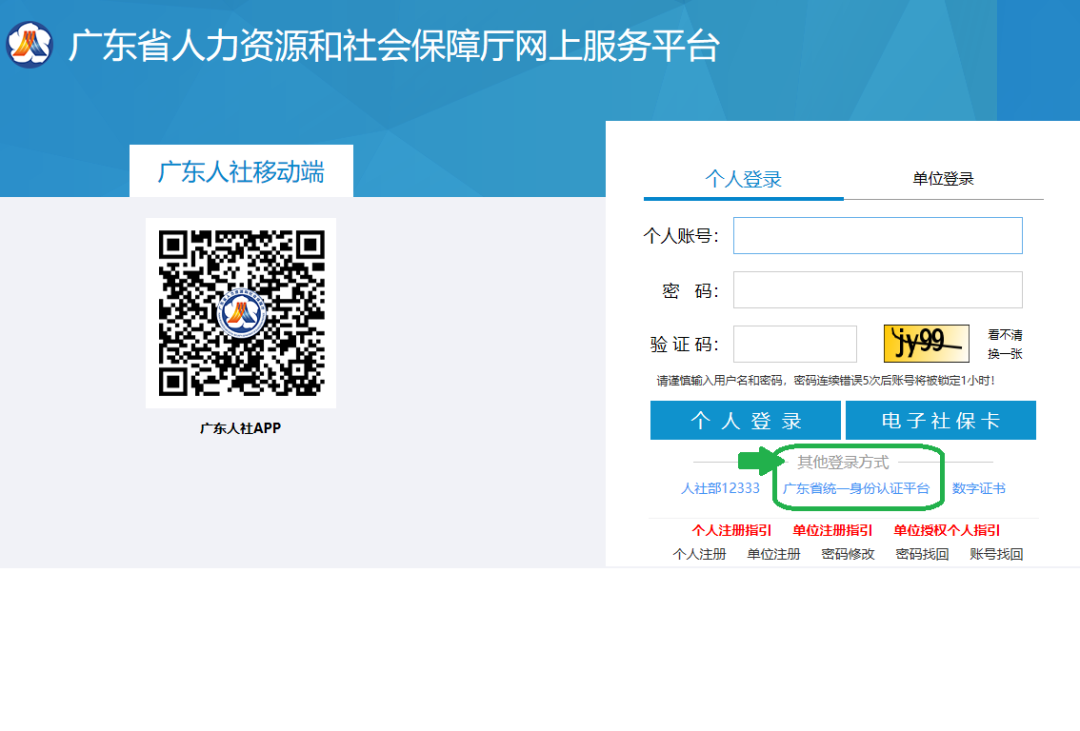Screen dimensions: 1080x731
Task: Focus the 个人账号 input field
Action: [x=877, y=236]
